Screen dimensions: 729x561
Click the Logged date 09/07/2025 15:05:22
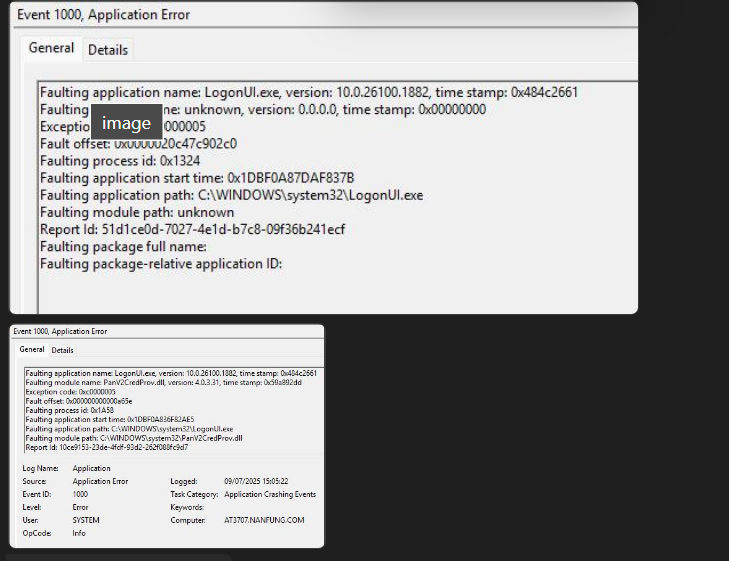(256, 481)
